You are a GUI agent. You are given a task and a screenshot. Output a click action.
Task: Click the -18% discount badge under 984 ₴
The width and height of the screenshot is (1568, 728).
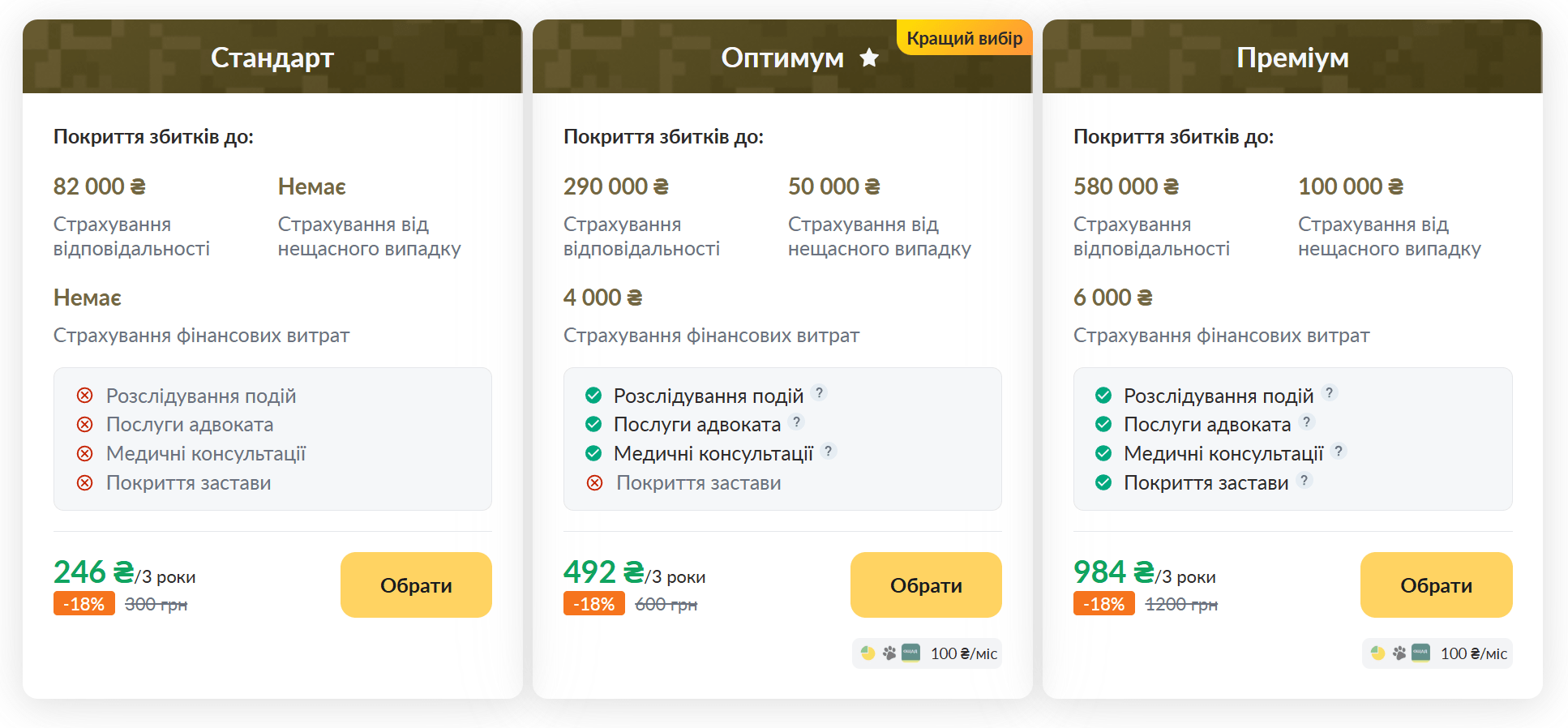[1104, 604]
